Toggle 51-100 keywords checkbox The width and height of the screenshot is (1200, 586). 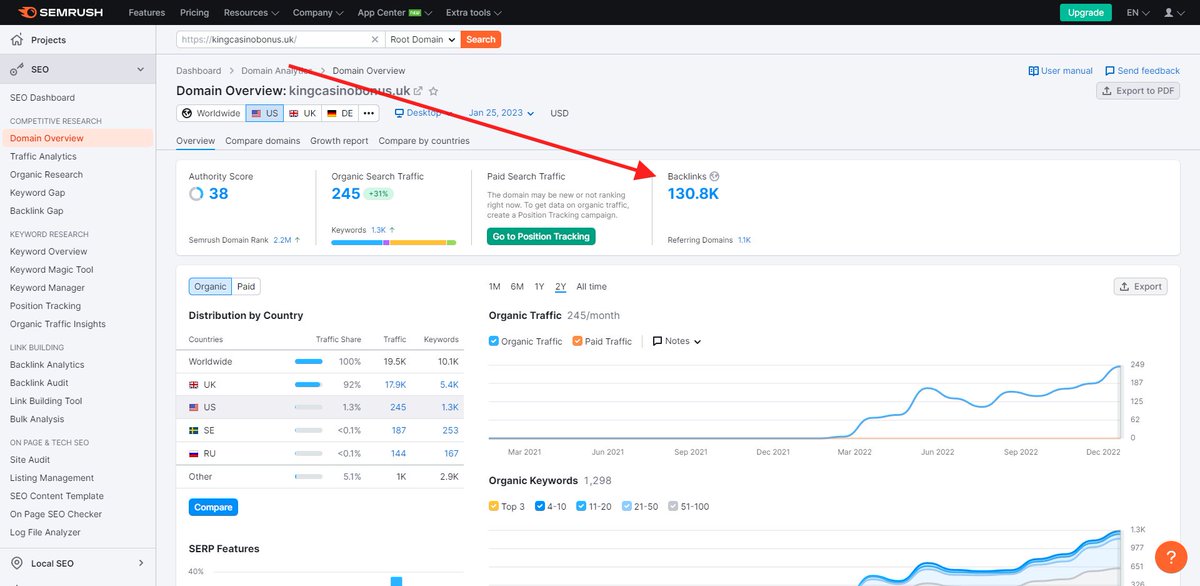point(673,506)
